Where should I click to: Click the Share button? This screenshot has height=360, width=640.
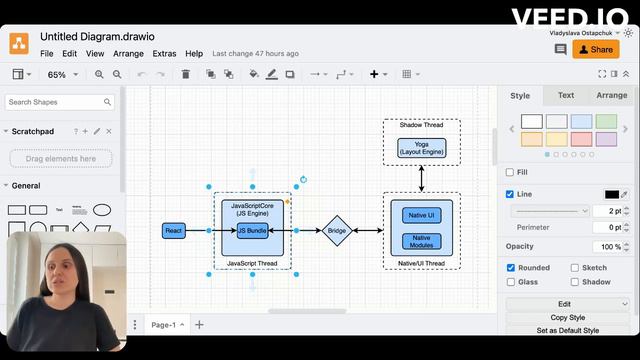click(596, 50)
